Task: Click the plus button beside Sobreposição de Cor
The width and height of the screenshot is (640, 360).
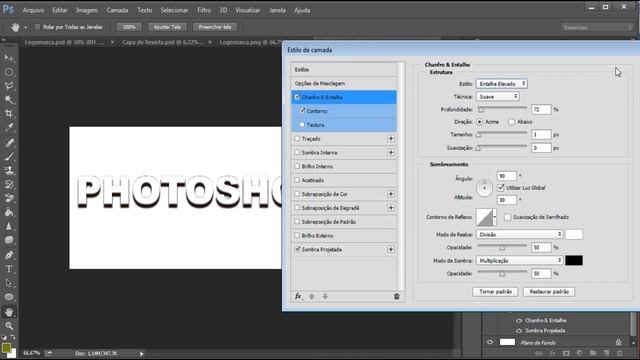Action: pyautogui.click(x=391, y=194)
